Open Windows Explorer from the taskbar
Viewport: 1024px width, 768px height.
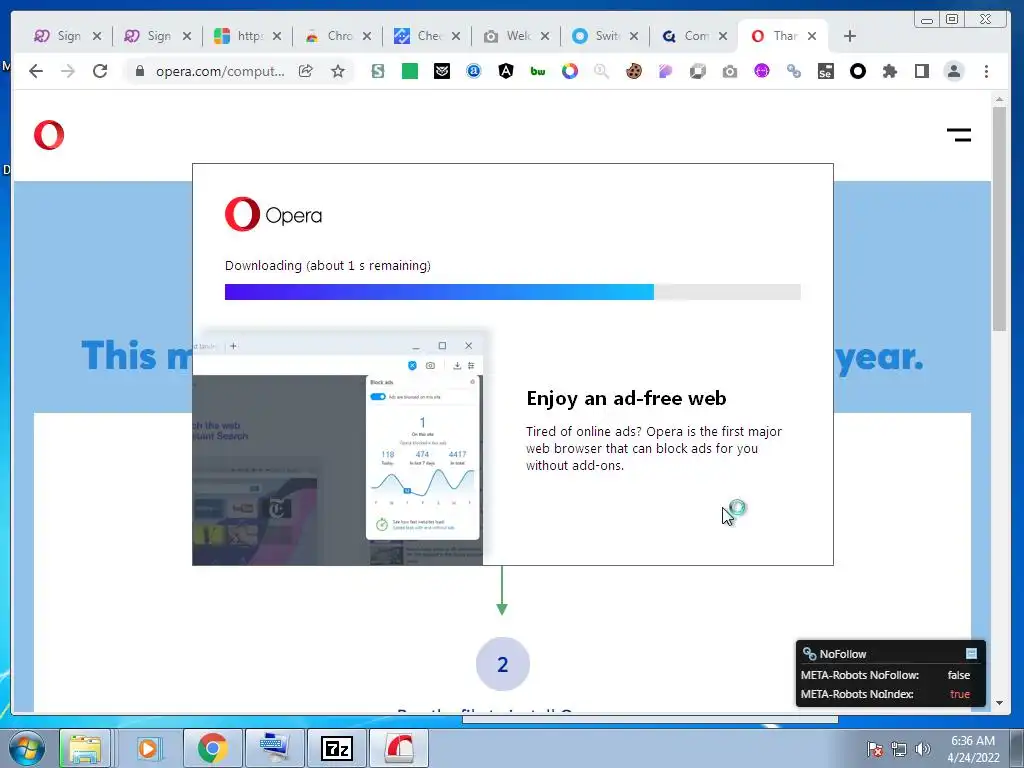pyautogui.click(x=85, y=748)
